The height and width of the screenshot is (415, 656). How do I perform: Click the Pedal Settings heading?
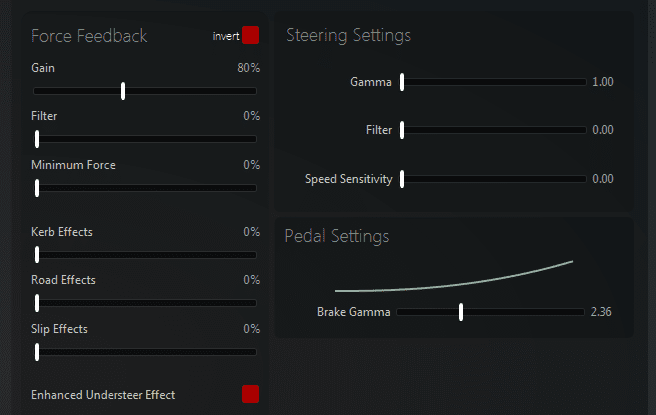[x=337, y=237]
